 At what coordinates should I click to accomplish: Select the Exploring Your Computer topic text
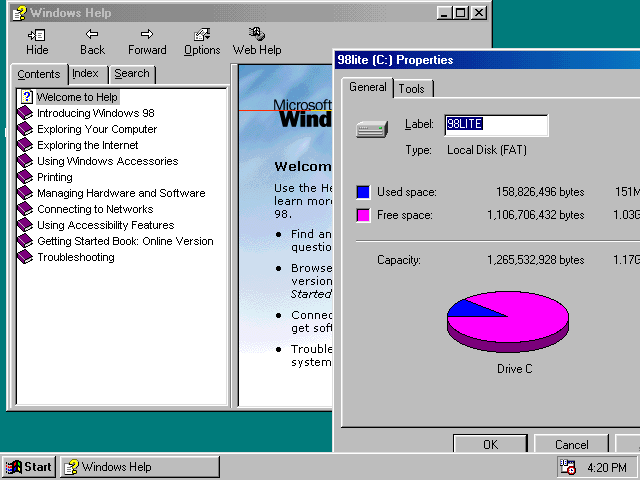pyautogui.click(x=97, y=129)
